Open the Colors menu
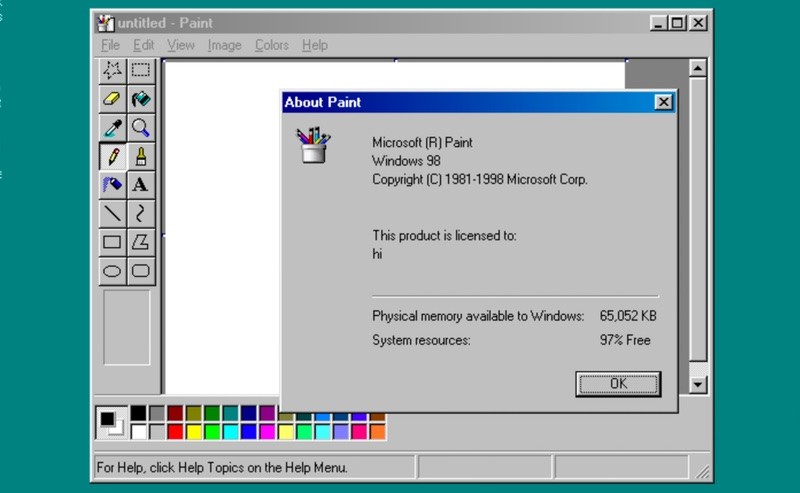The width and height of the screenshot is (800, 493). [x=271, y=45]
